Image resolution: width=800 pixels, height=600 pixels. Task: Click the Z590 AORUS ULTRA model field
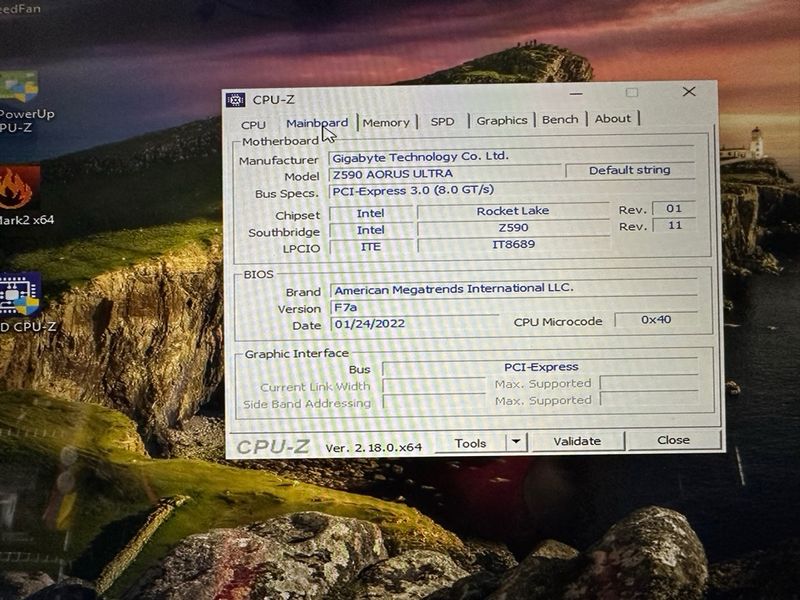(x=445, y=173)
